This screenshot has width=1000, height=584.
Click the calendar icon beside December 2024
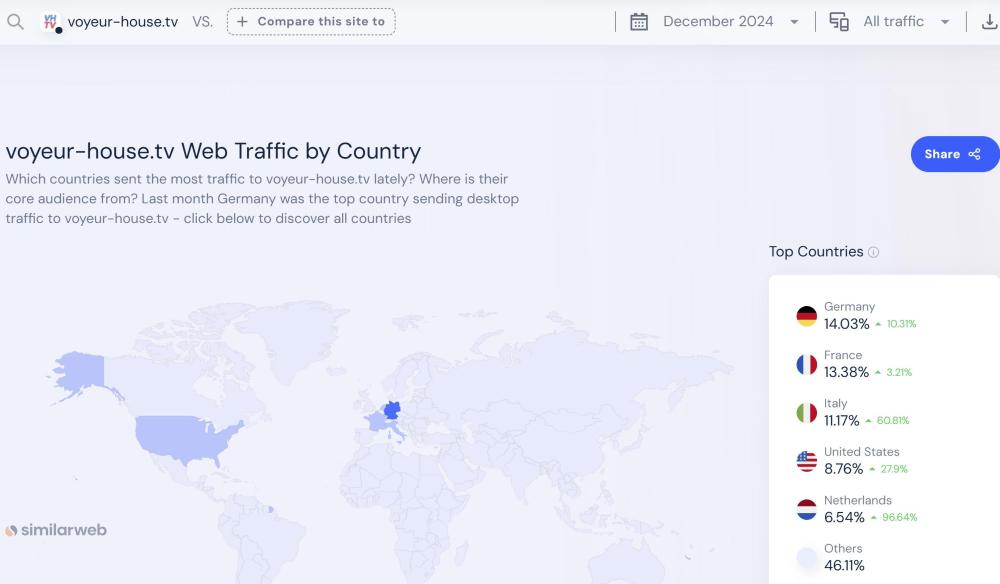tap(639, 22)
